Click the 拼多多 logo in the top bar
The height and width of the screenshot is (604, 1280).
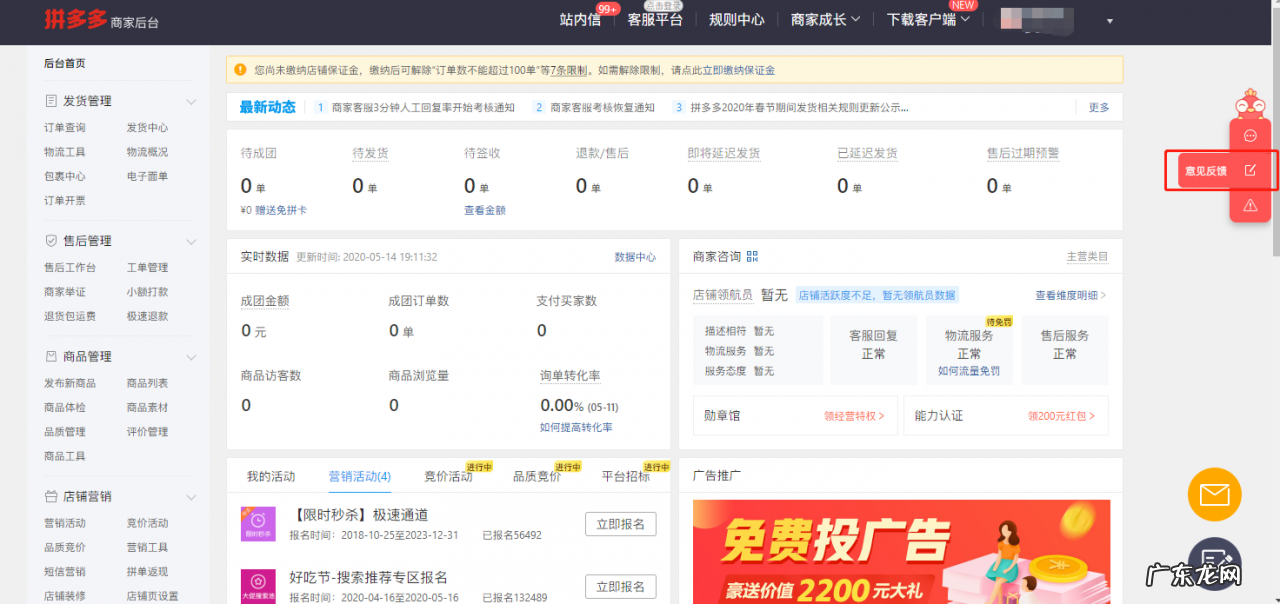click(x=77, y=20)
